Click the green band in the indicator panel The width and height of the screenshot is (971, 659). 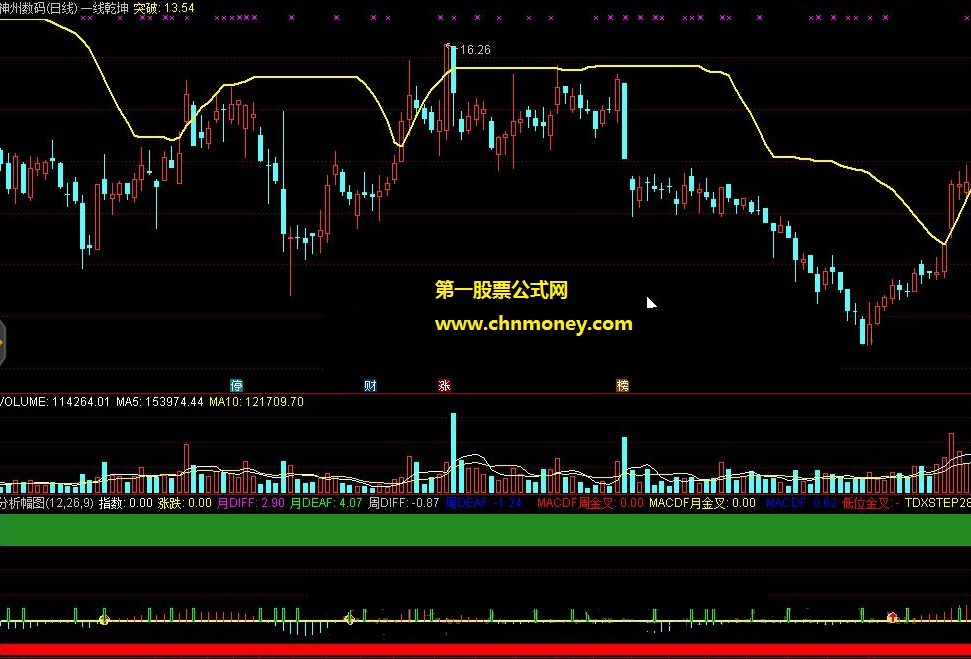[486, 530]
